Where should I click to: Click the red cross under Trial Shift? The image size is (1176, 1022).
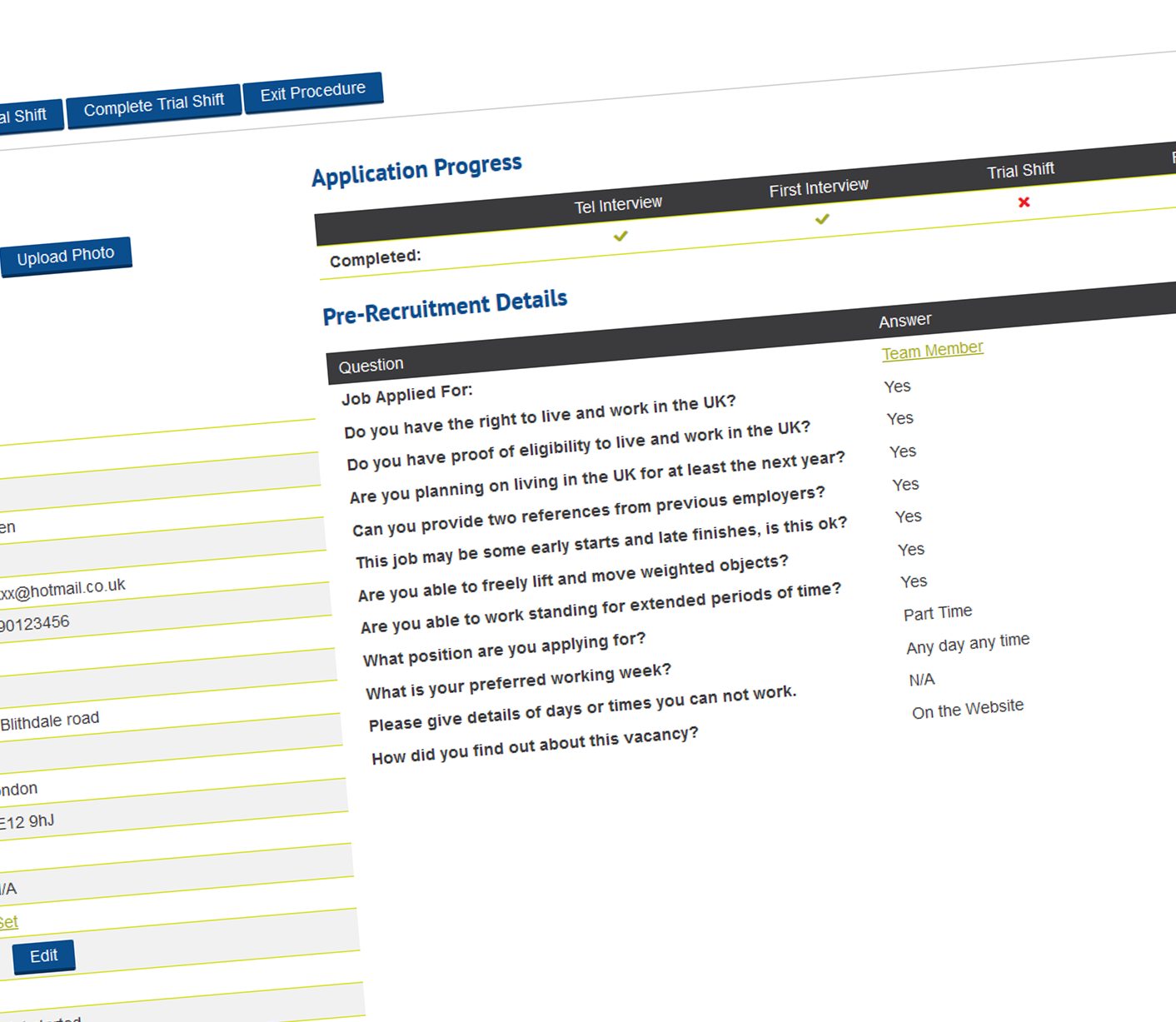[x=1024, y=202]
